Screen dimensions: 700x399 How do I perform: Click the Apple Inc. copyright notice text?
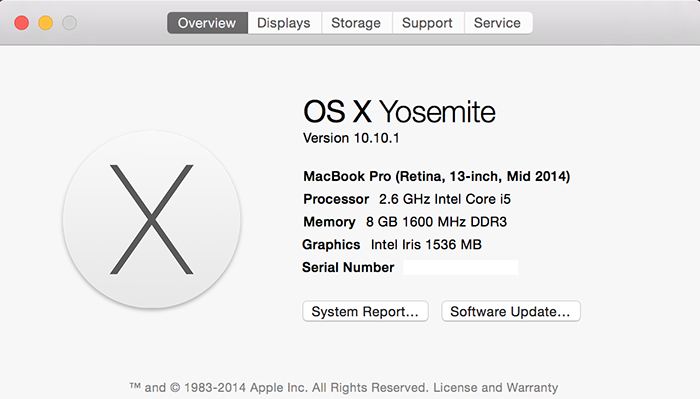click(279, 387)
